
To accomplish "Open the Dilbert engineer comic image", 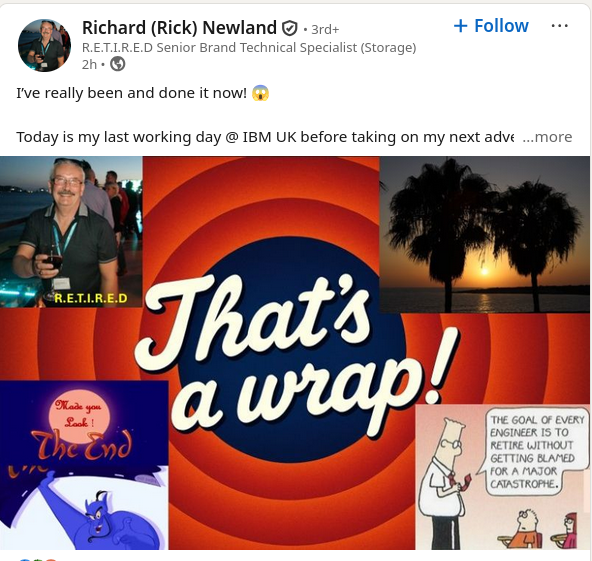I will 503,477.
